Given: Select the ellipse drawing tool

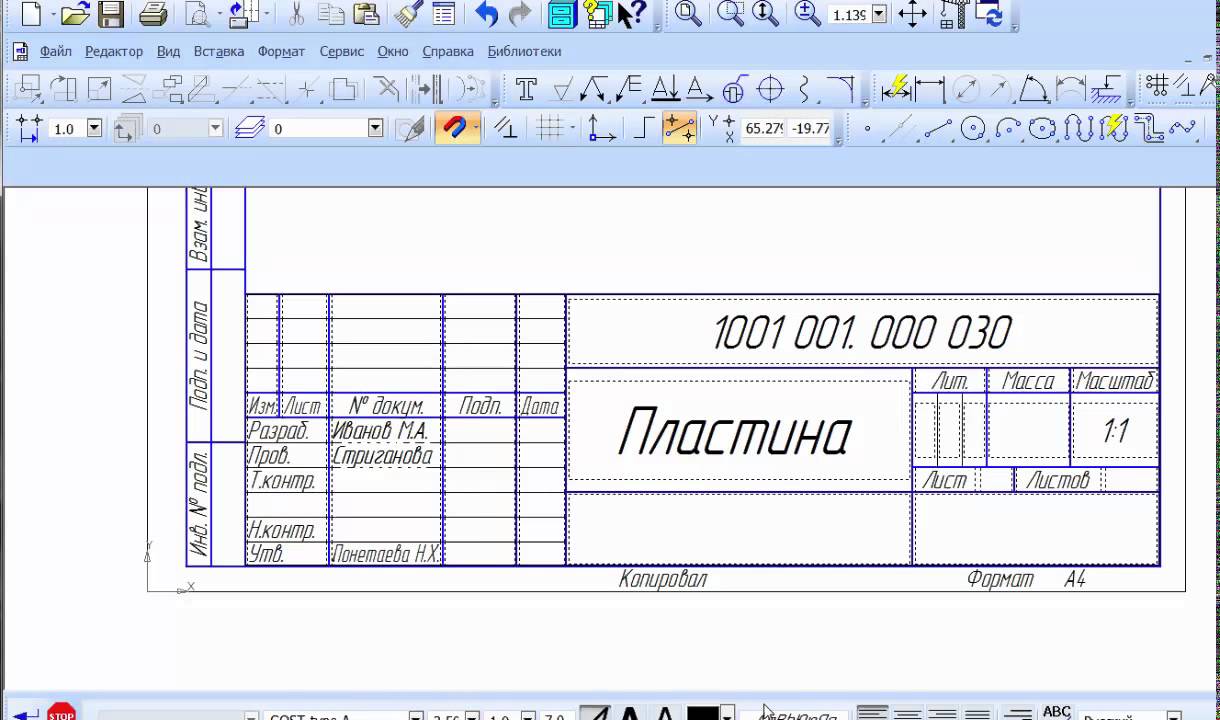Looking at the screenshot, I should click(x=1043, y=128).
